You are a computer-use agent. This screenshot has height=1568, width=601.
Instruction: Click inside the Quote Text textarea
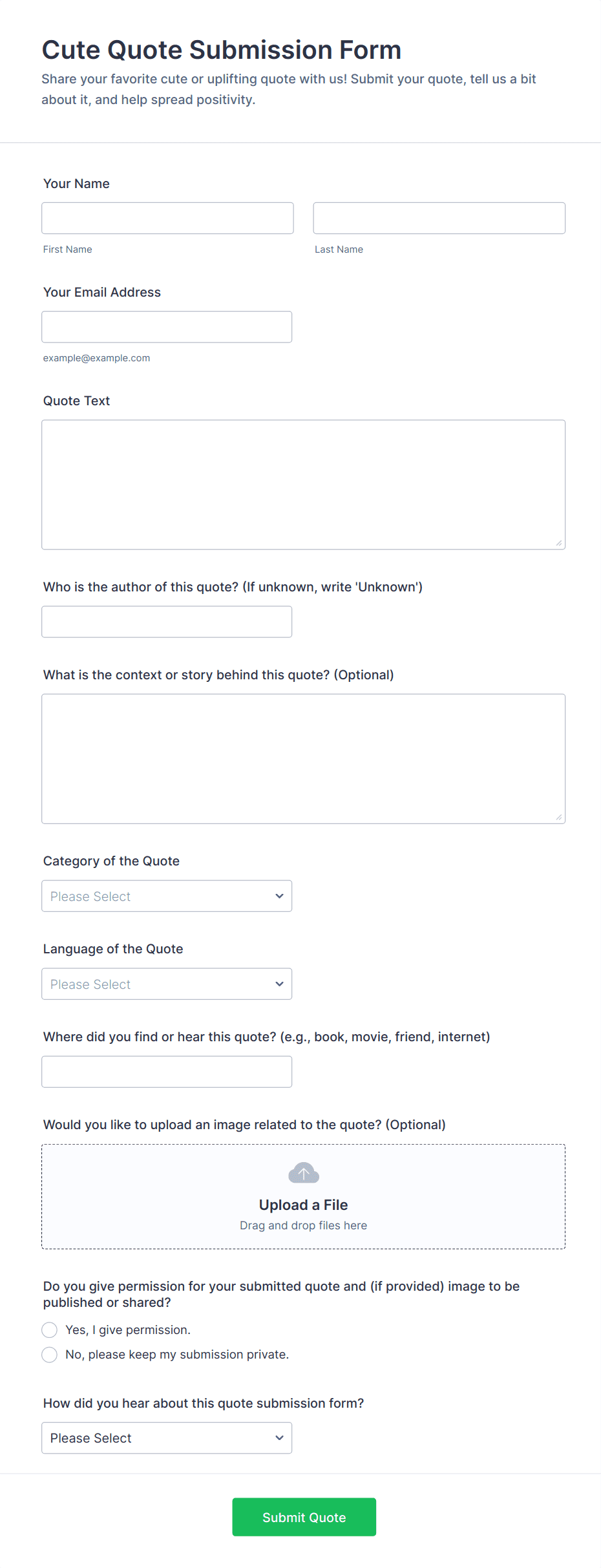[303, 484]
